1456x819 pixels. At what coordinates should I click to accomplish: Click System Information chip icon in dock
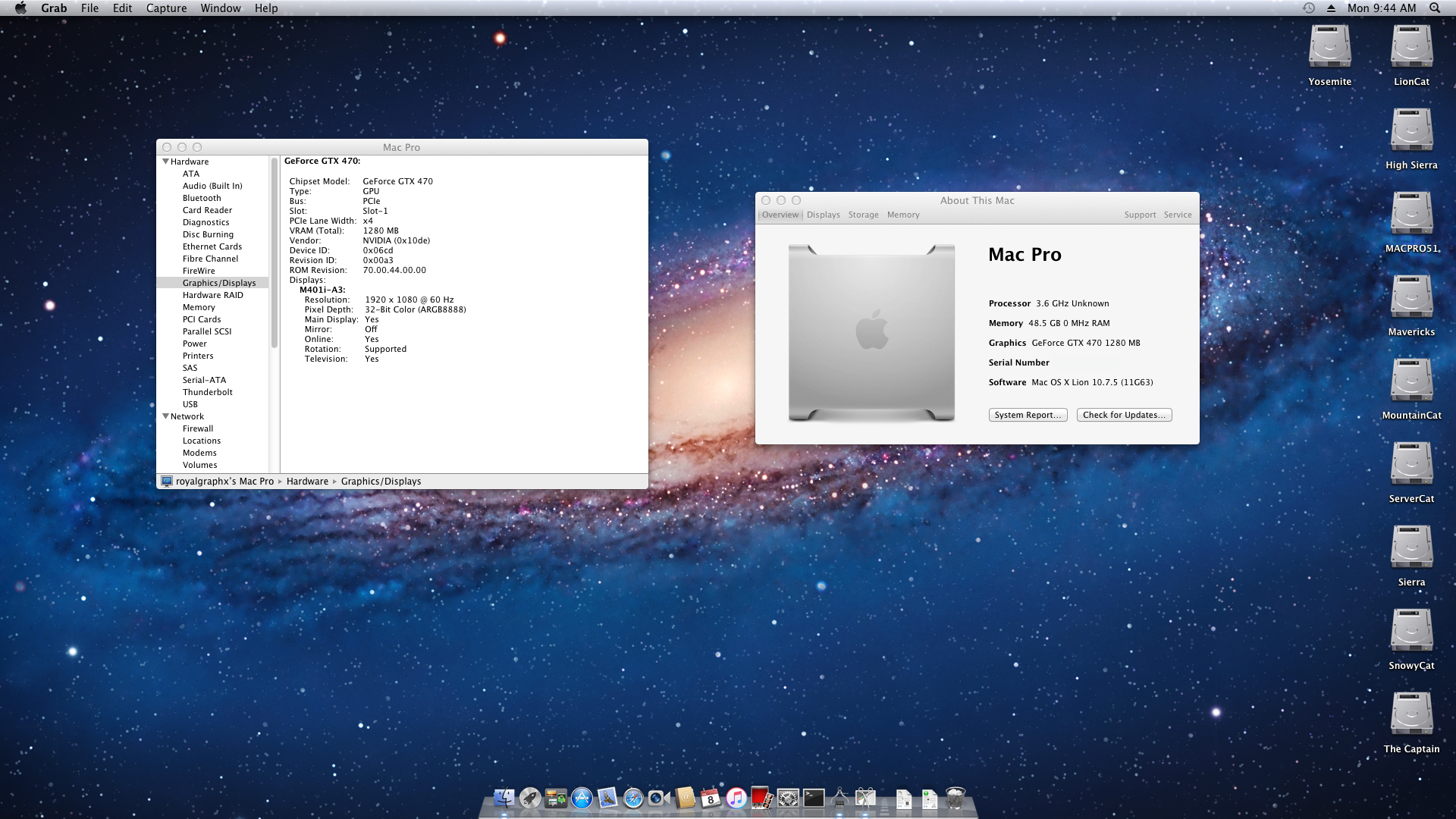point(839,798)
